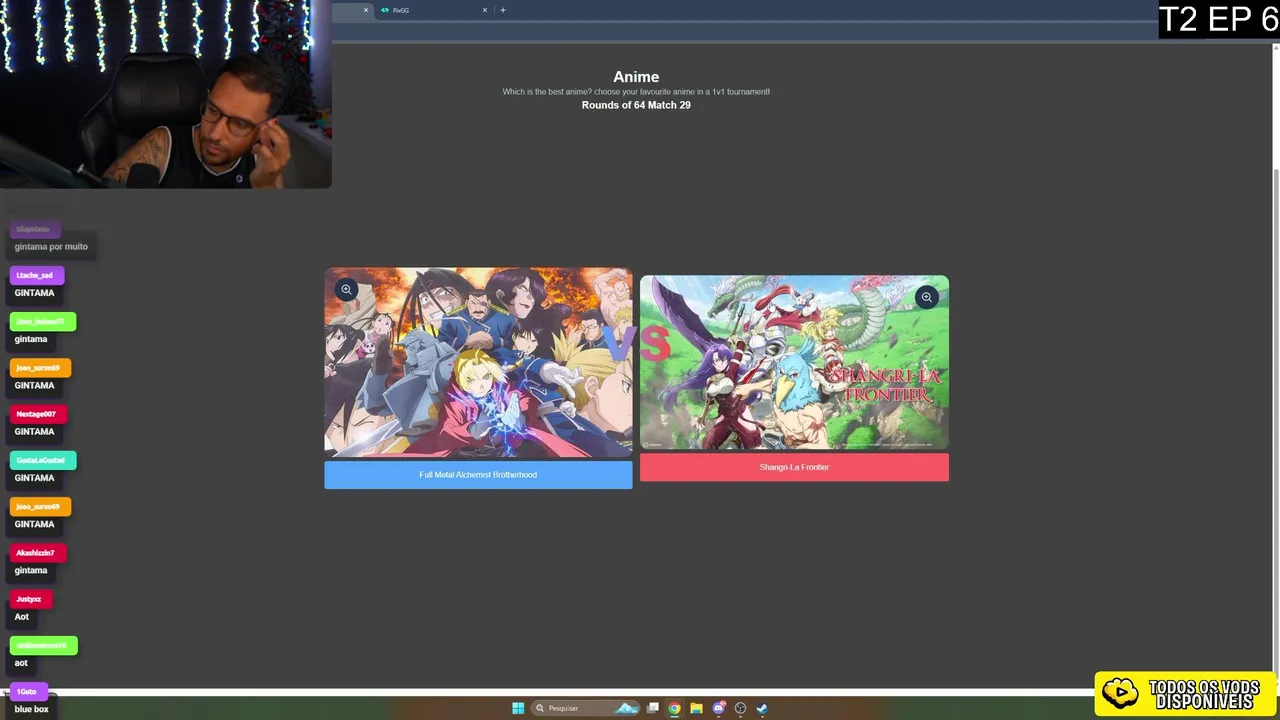Screen dimensions: 1280x720
Task: Zoom the Shangri-La Frontier image with magnifier icon
Action: [927, 297]
